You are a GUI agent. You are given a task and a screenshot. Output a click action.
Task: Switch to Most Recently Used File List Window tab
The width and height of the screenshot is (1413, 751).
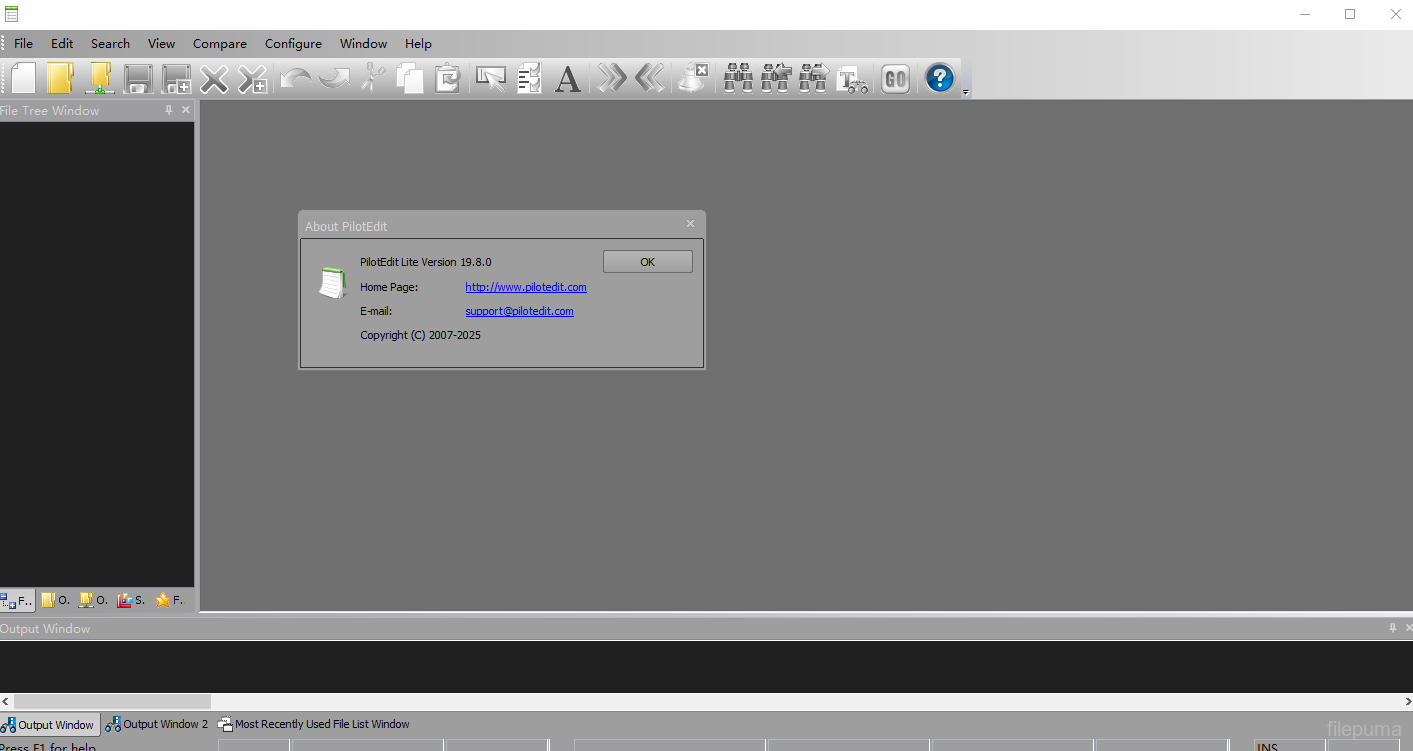click(314, 724)
